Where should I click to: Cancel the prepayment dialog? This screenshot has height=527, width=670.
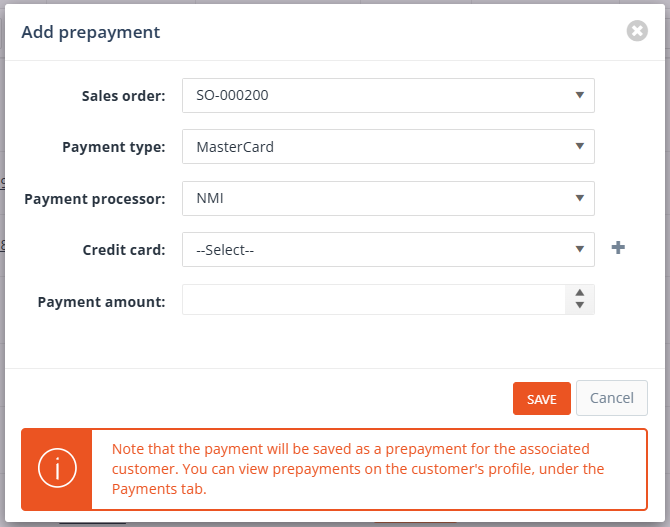(x=611, y=398)
